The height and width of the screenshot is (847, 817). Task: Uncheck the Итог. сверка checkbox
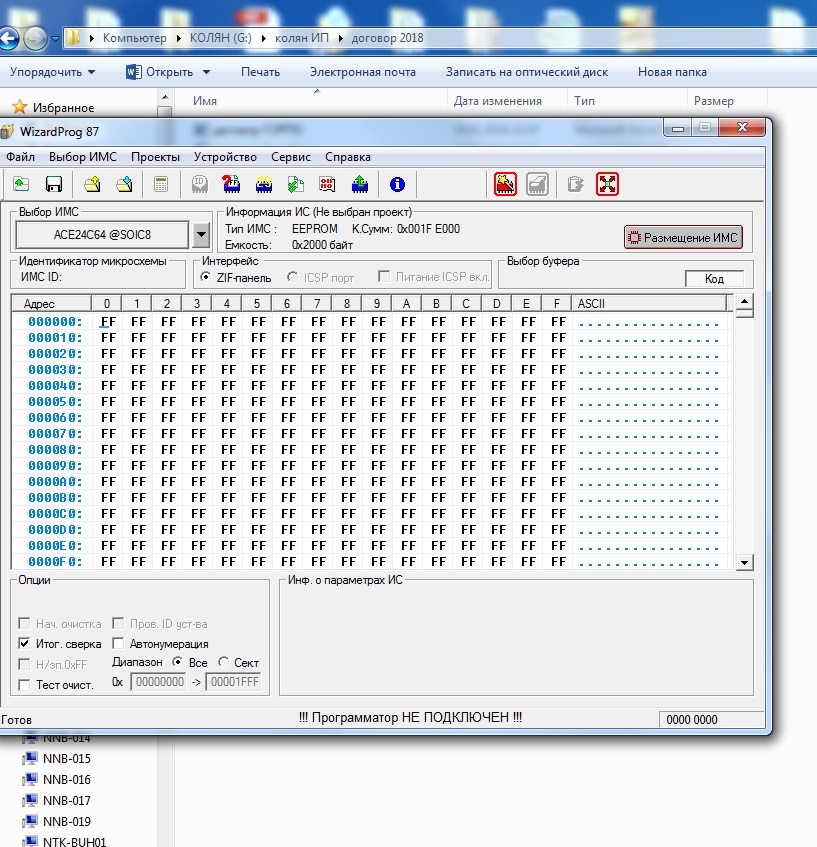pos(25,644)
